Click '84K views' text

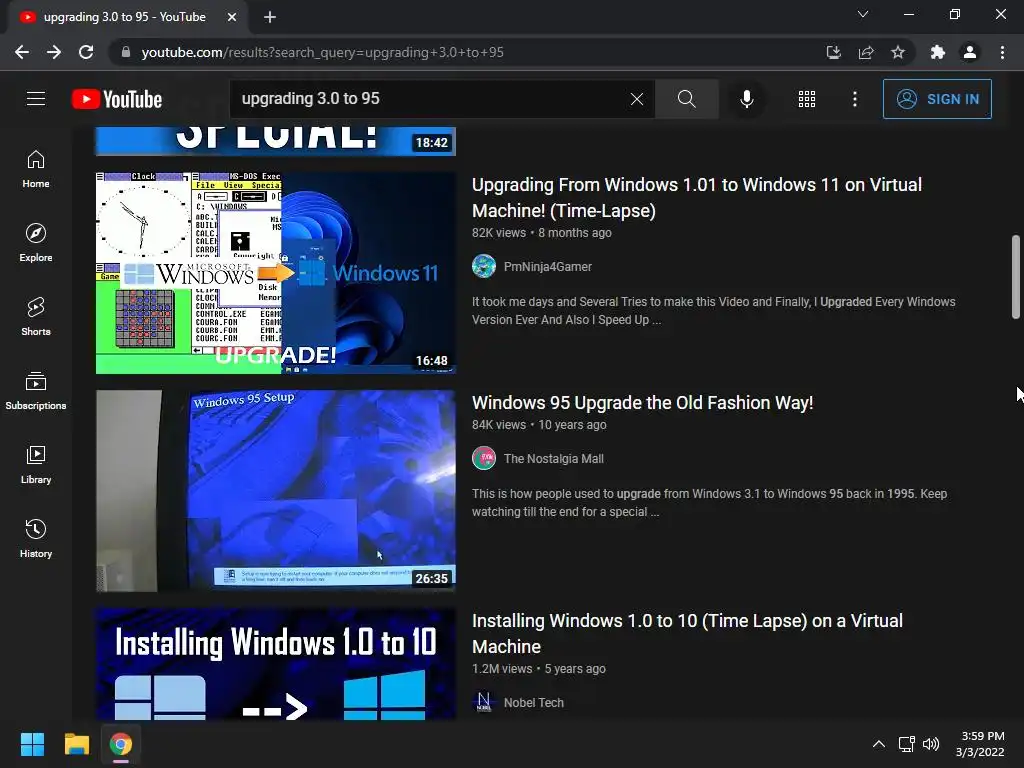tap(499, 424)
